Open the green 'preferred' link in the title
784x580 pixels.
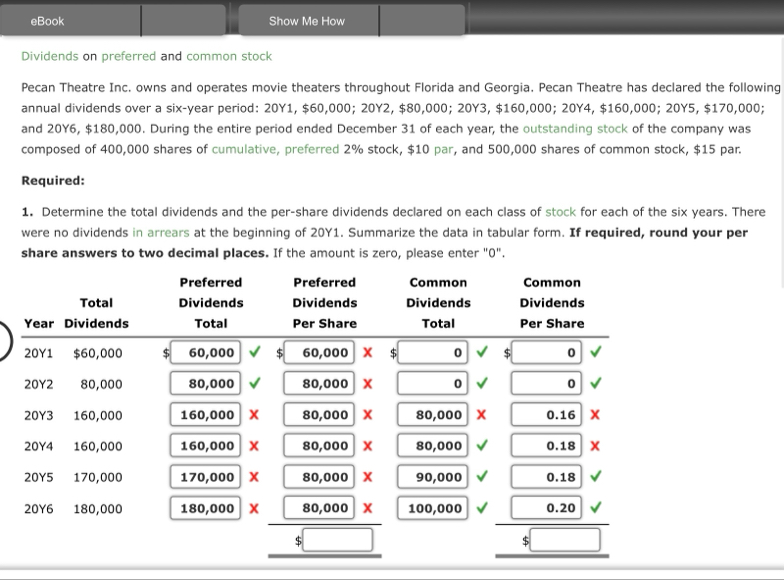coord(128,56)
